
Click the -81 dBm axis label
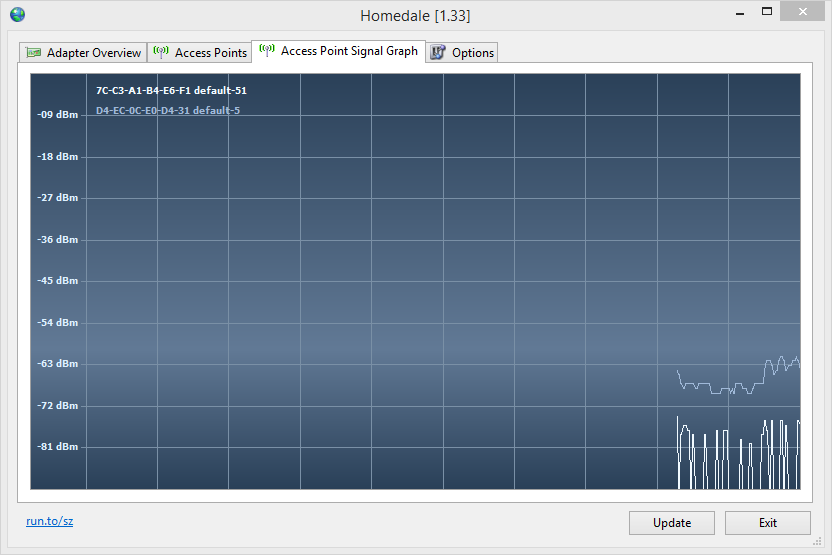point(57,446)
